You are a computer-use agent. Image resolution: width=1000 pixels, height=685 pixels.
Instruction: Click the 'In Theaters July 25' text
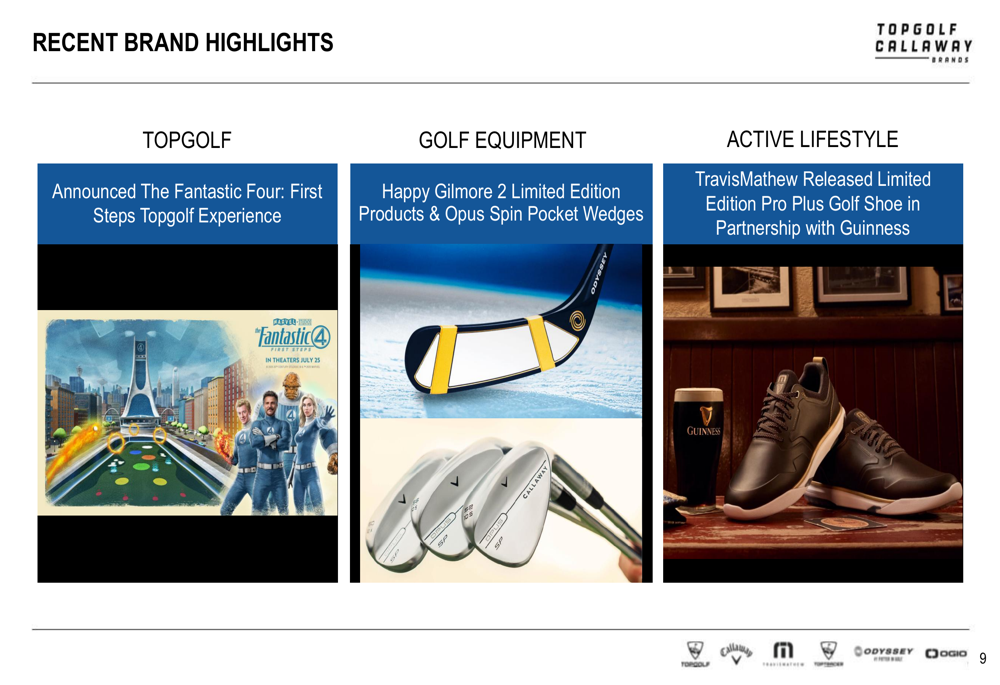293,360
